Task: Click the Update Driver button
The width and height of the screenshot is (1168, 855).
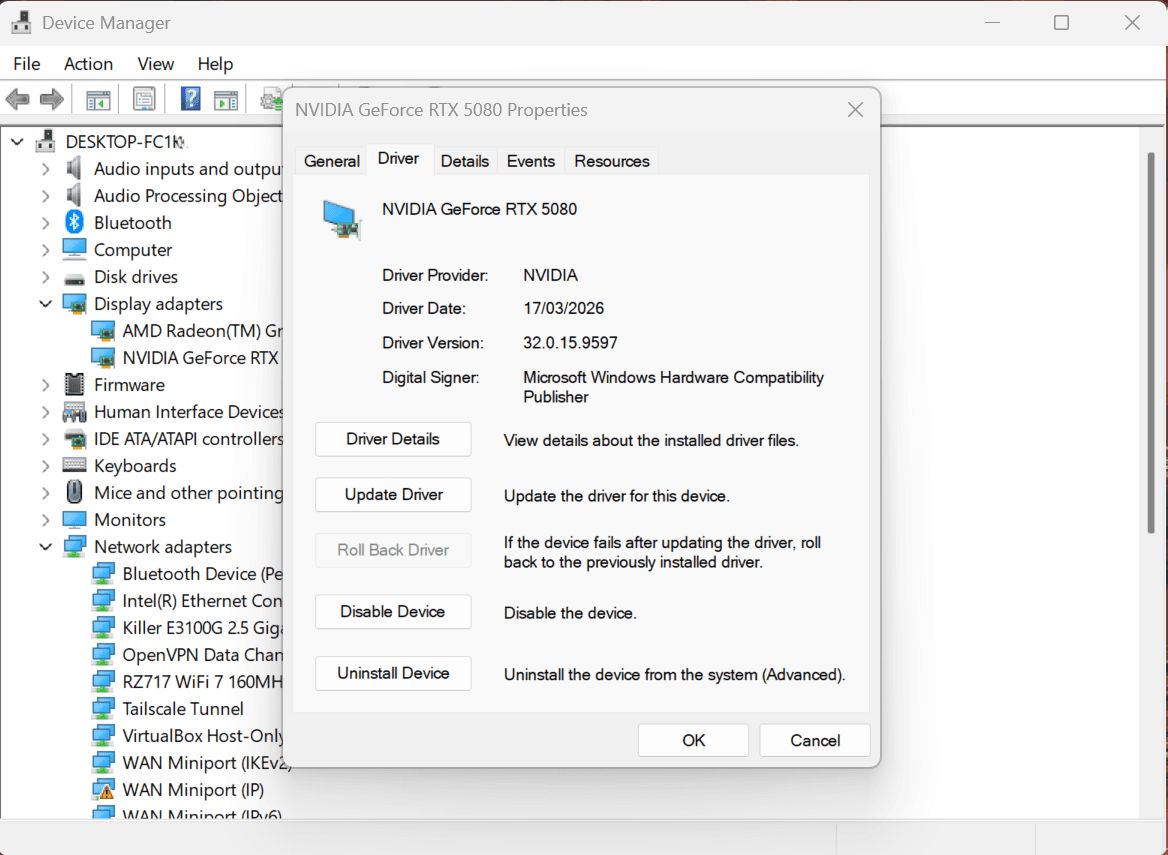Action: (393, 495)
